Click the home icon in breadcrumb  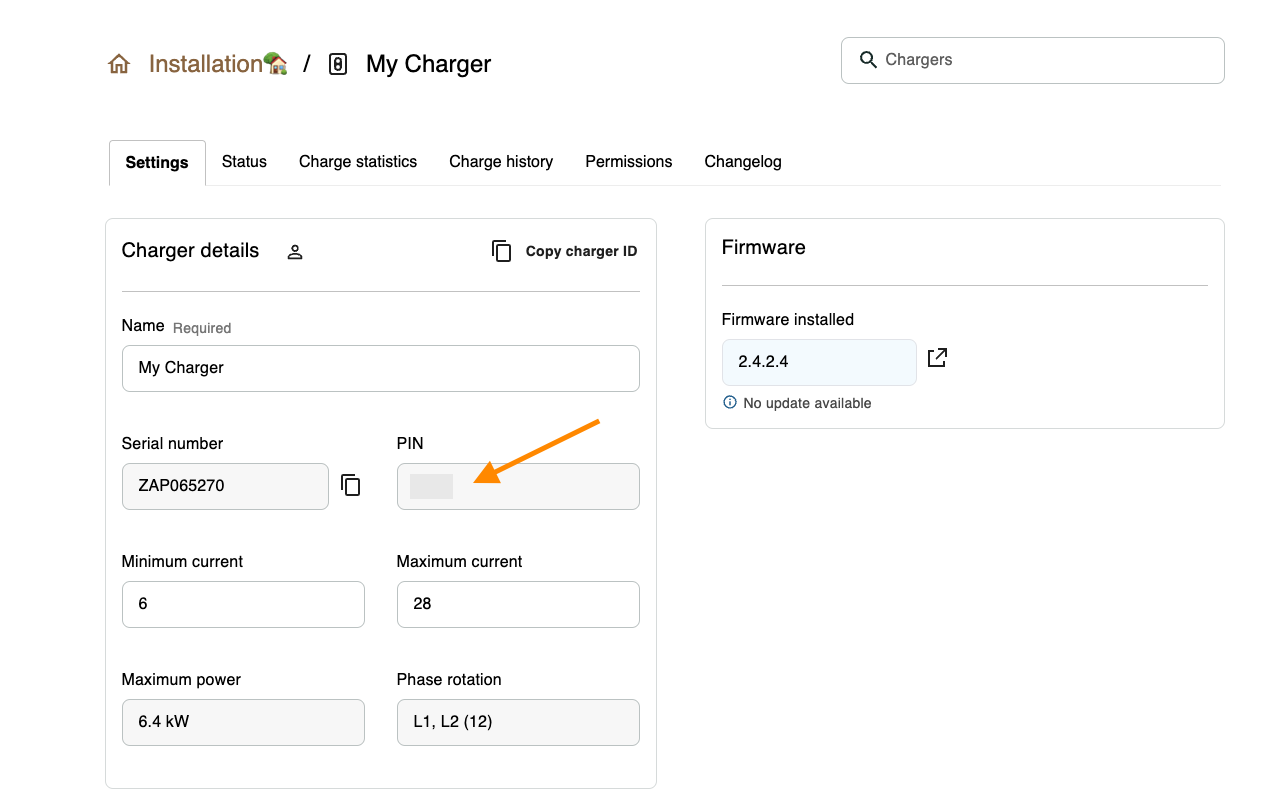pos(119,65)
